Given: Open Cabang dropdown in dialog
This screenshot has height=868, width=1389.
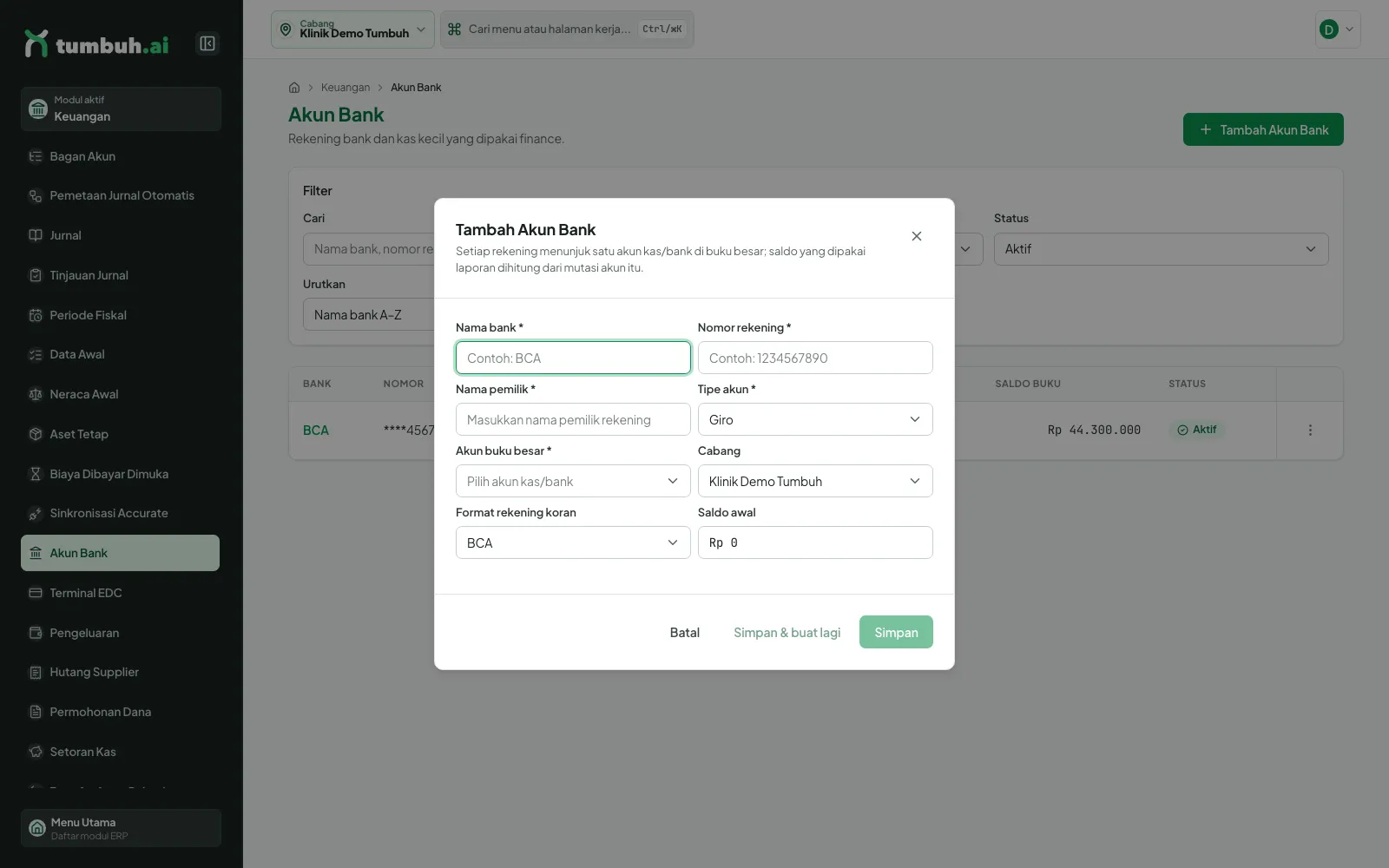Looking at the screenshot, I should [x=815, y=481].
